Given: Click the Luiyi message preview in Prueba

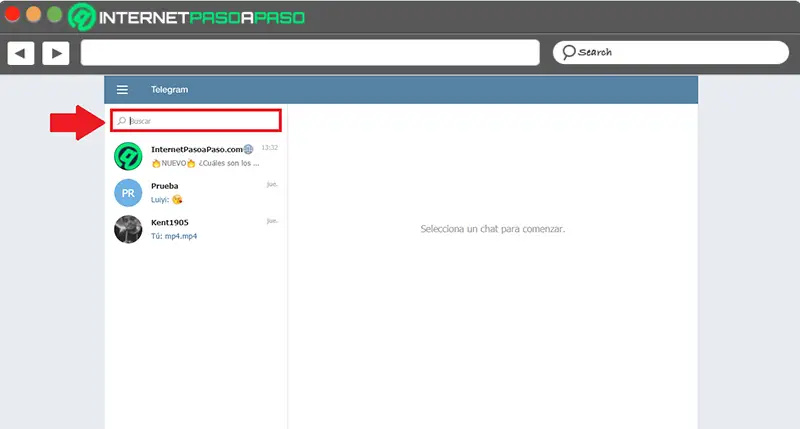Looking at the screenshot, I should 167,199.
